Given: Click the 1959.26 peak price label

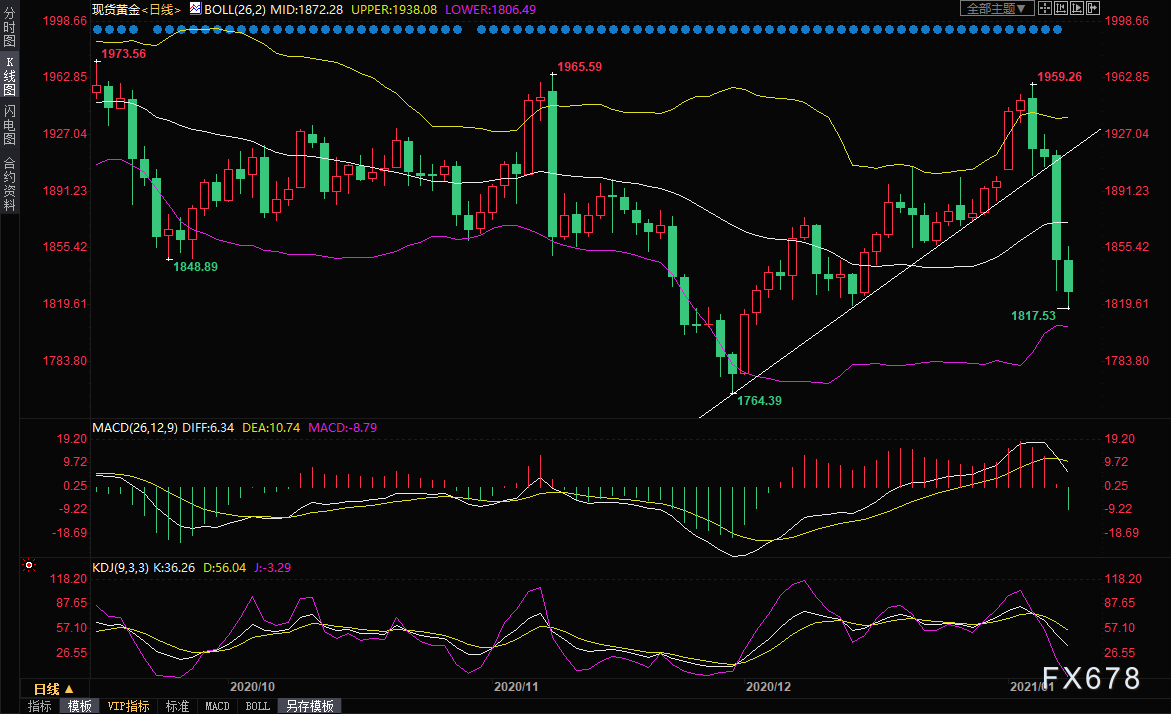Looking at the screenshot, I should [1060, 76].
